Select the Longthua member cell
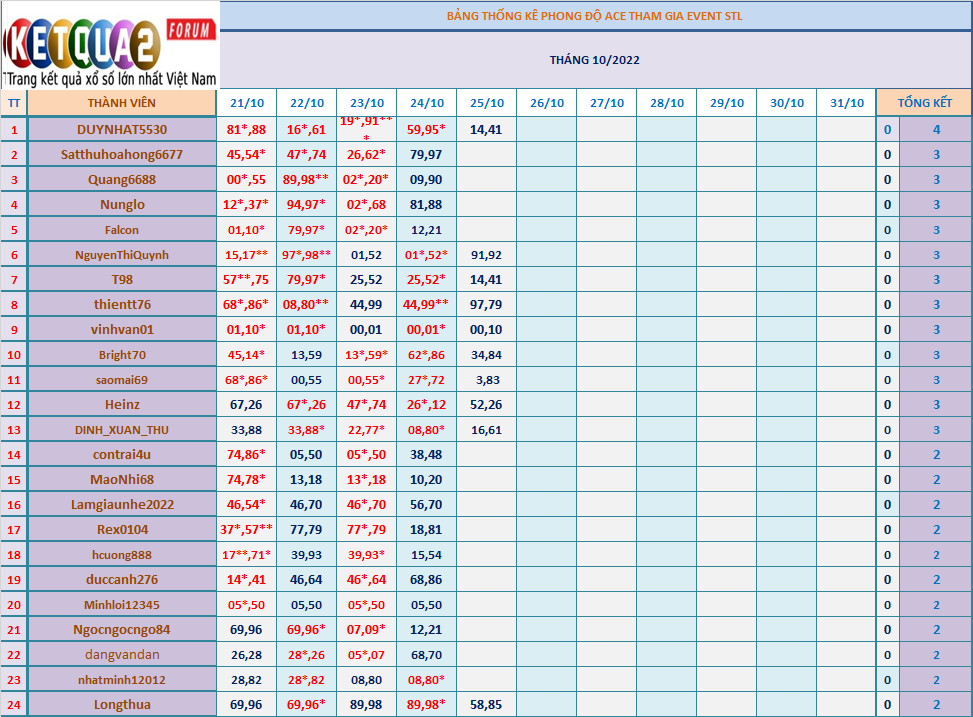 (x=121, y=705)
